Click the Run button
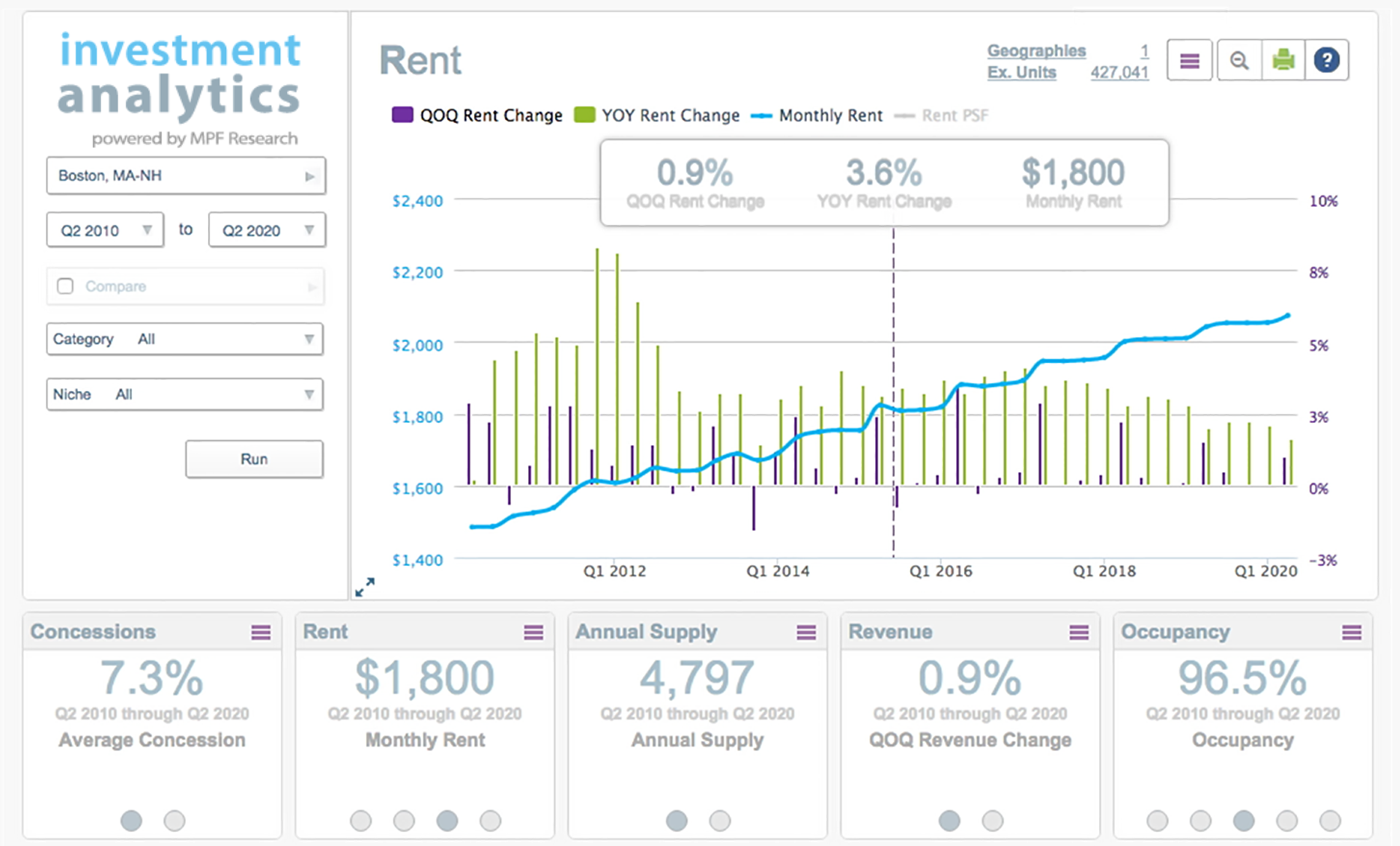 pos(254,459)
